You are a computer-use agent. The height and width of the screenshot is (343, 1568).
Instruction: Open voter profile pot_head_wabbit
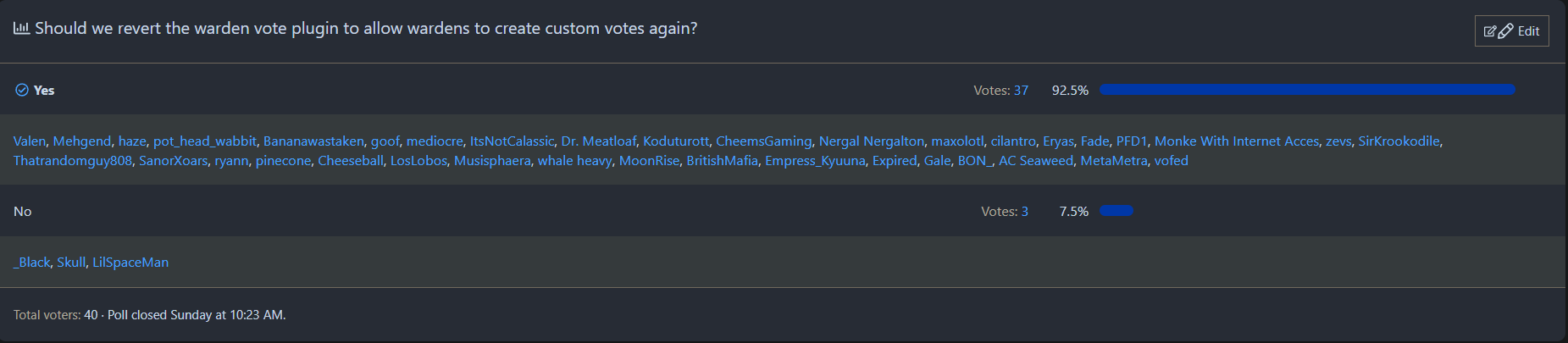pos(204,141)
